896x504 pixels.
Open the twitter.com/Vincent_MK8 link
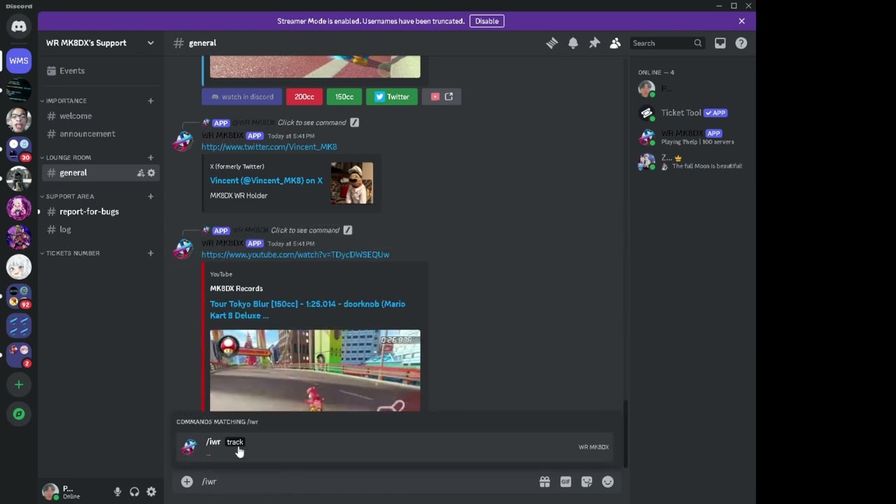(269, 147)
